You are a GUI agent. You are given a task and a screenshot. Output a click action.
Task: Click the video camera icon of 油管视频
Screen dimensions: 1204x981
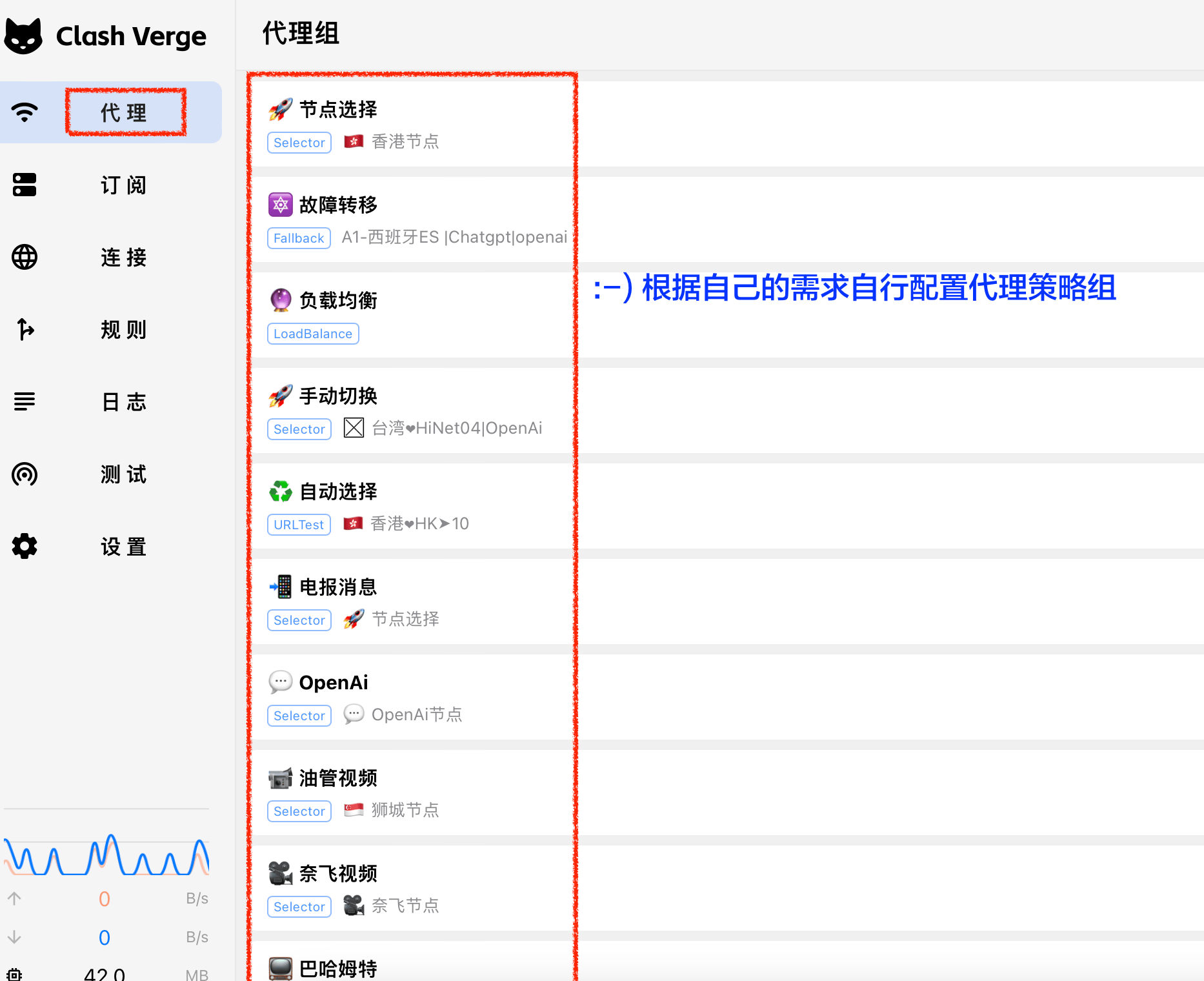tap(281, 778)
